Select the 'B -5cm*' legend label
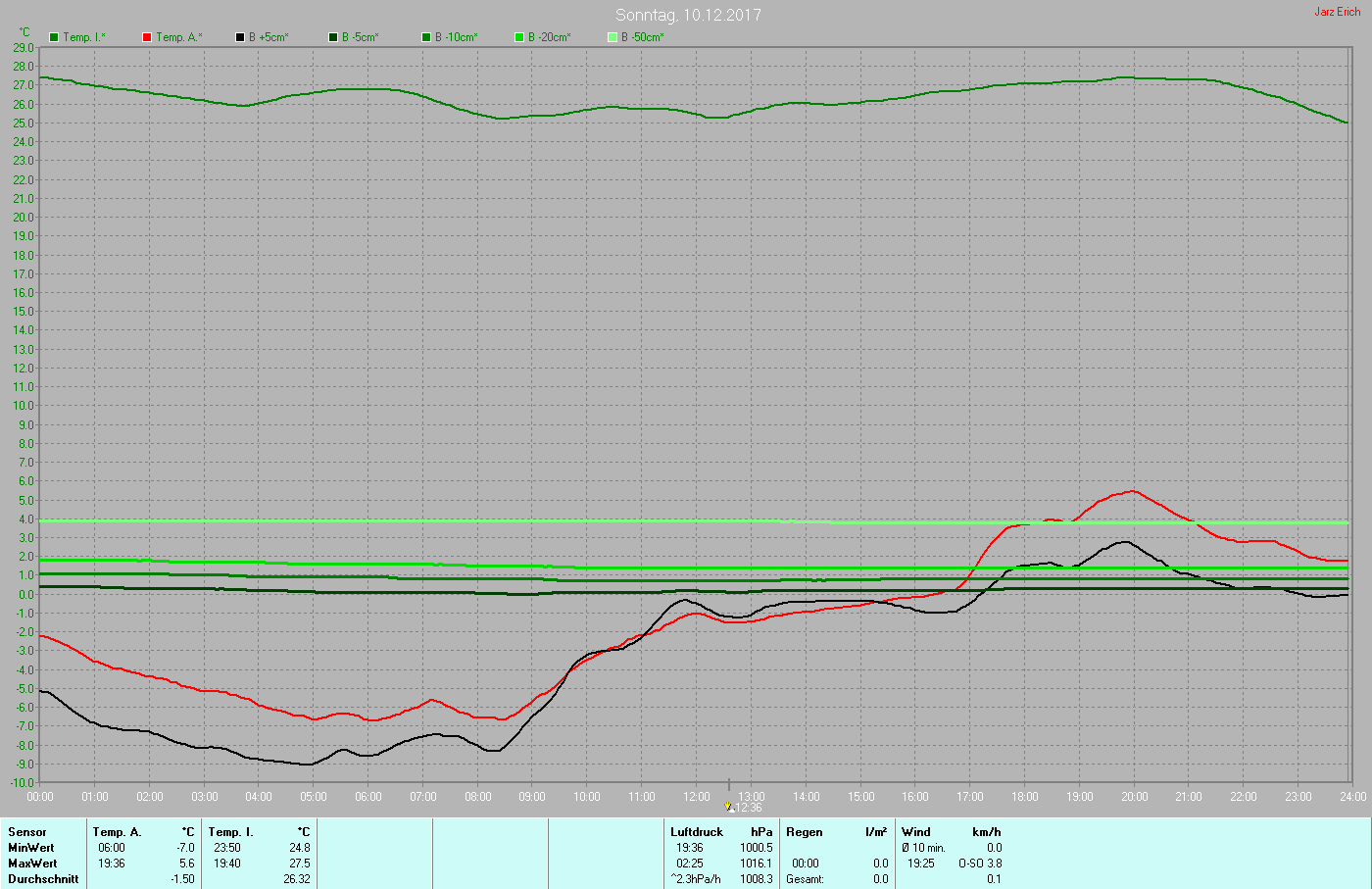The image size is (1372, 889). click(361, 37)
